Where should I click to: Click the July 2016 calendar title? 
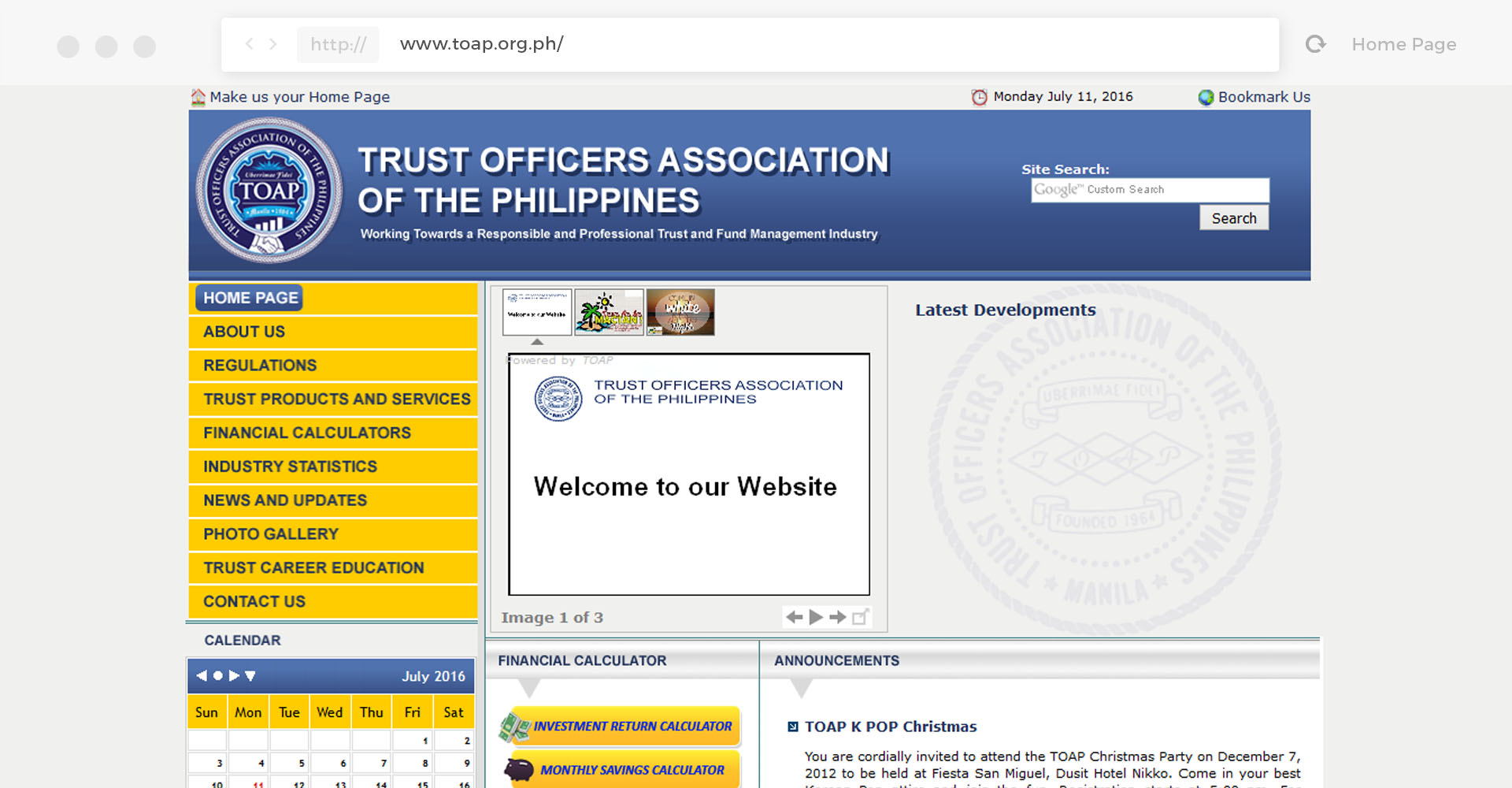coord(433,676)
